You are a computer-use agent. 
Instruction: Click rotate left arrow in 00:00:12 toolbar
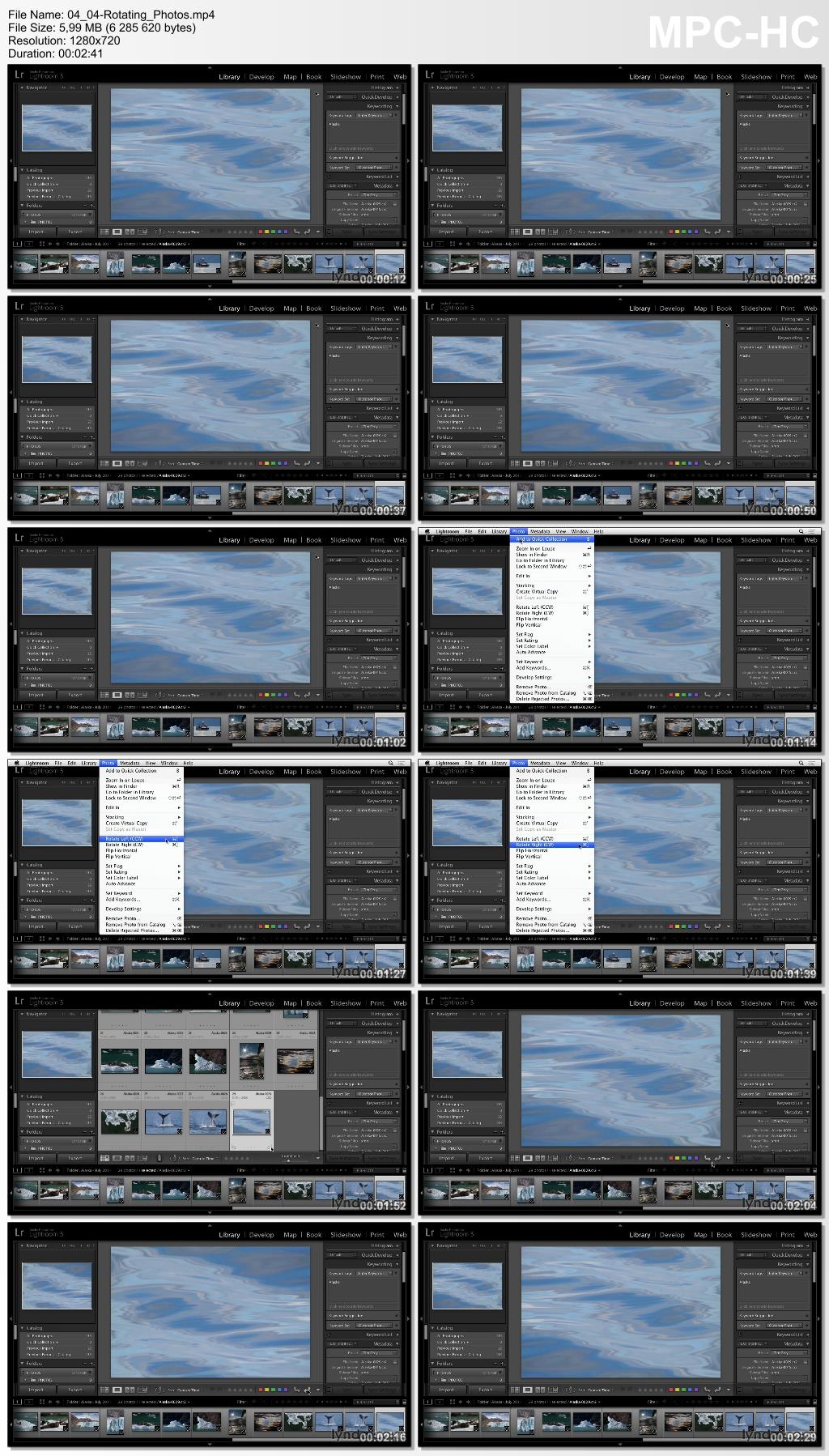click(296, 232)
